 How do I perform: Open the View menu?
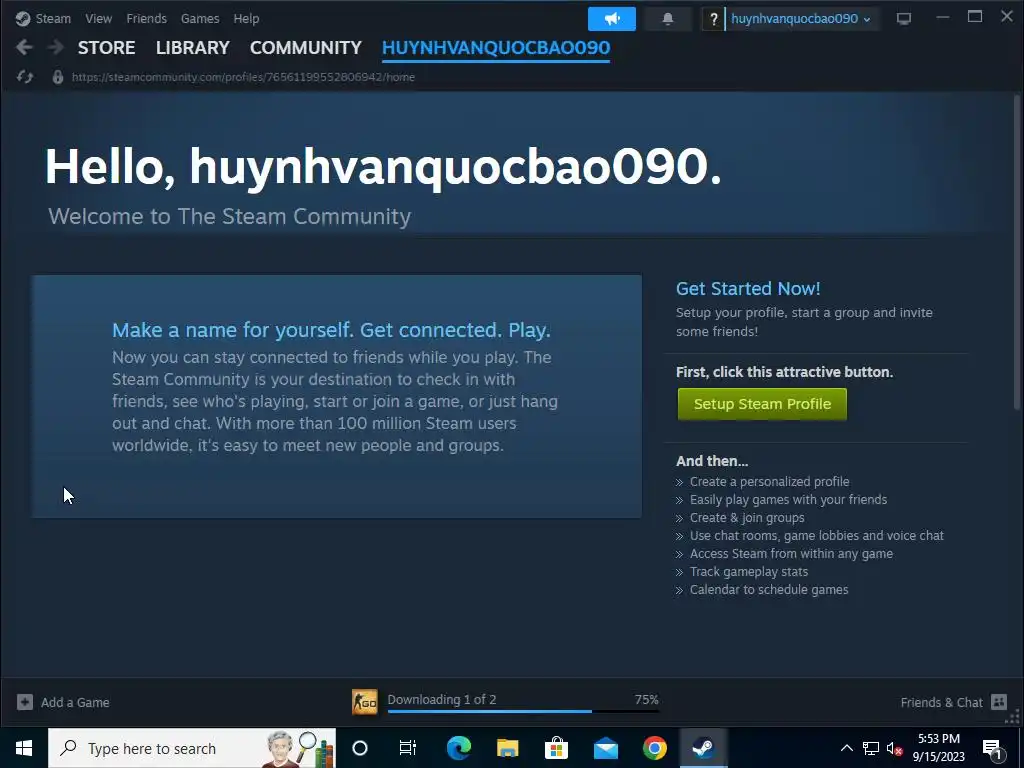[x=98, y=18]
